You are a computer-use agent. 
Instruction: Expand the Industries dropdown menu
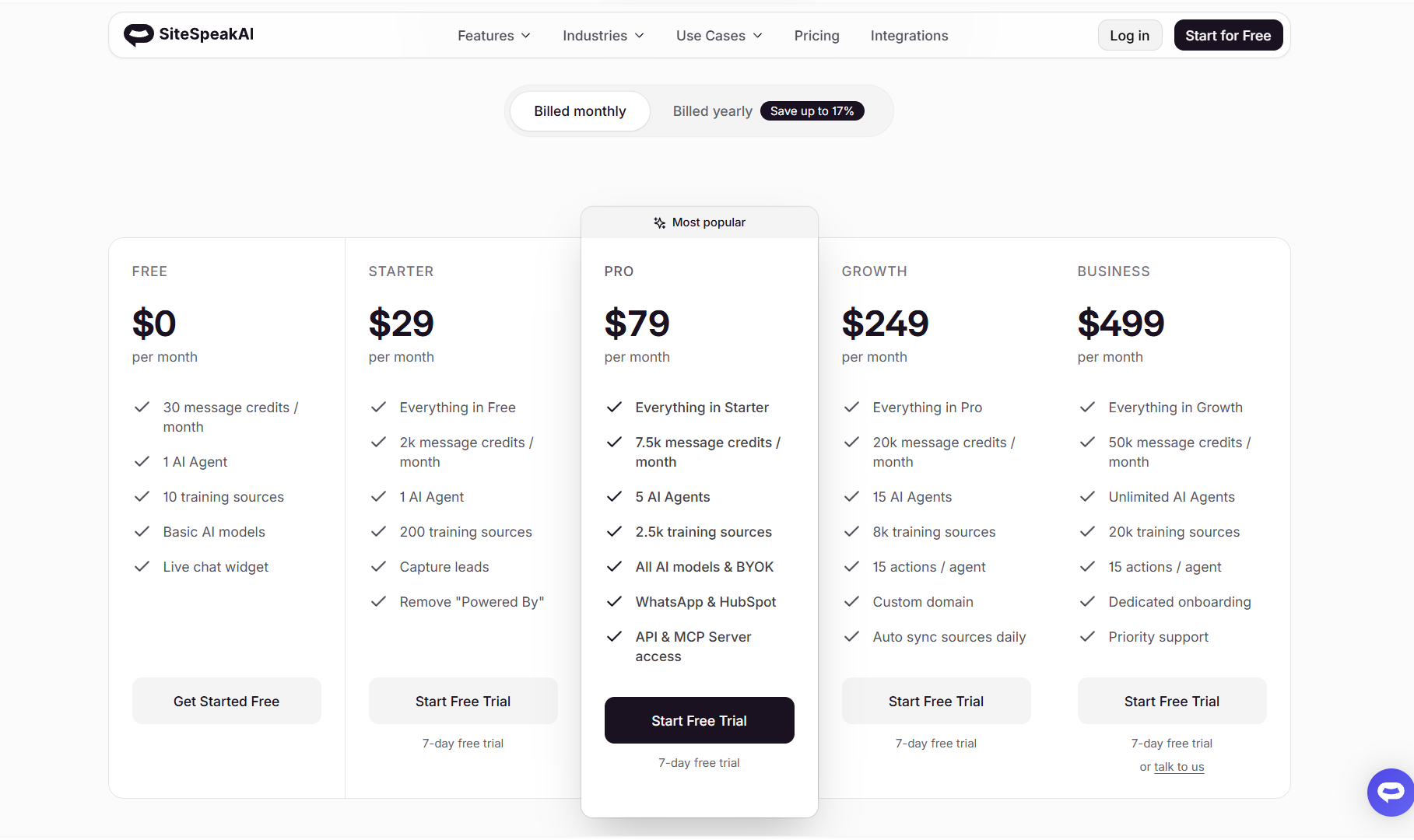tap(603, 36)
